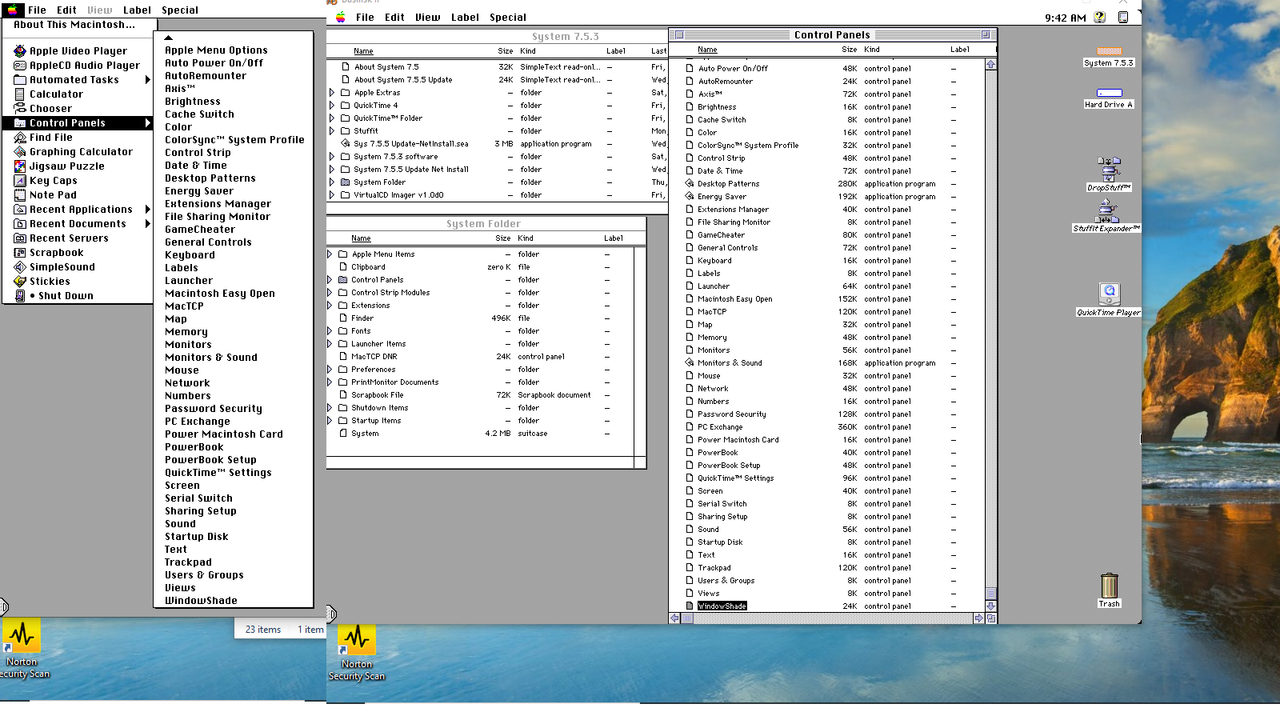Select the Hard Drive A desktop icon
Viewport: 1280px width, 720px height.
tap(1109, 93)
